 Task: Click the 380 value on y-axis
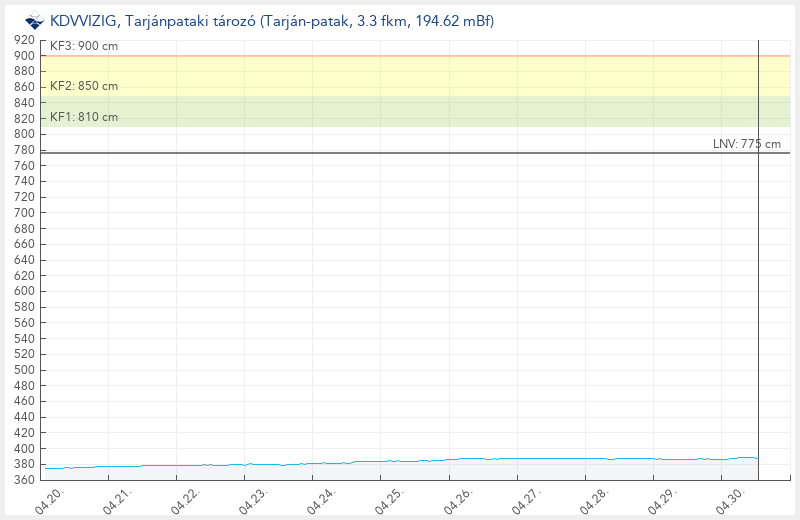point(25,464)
